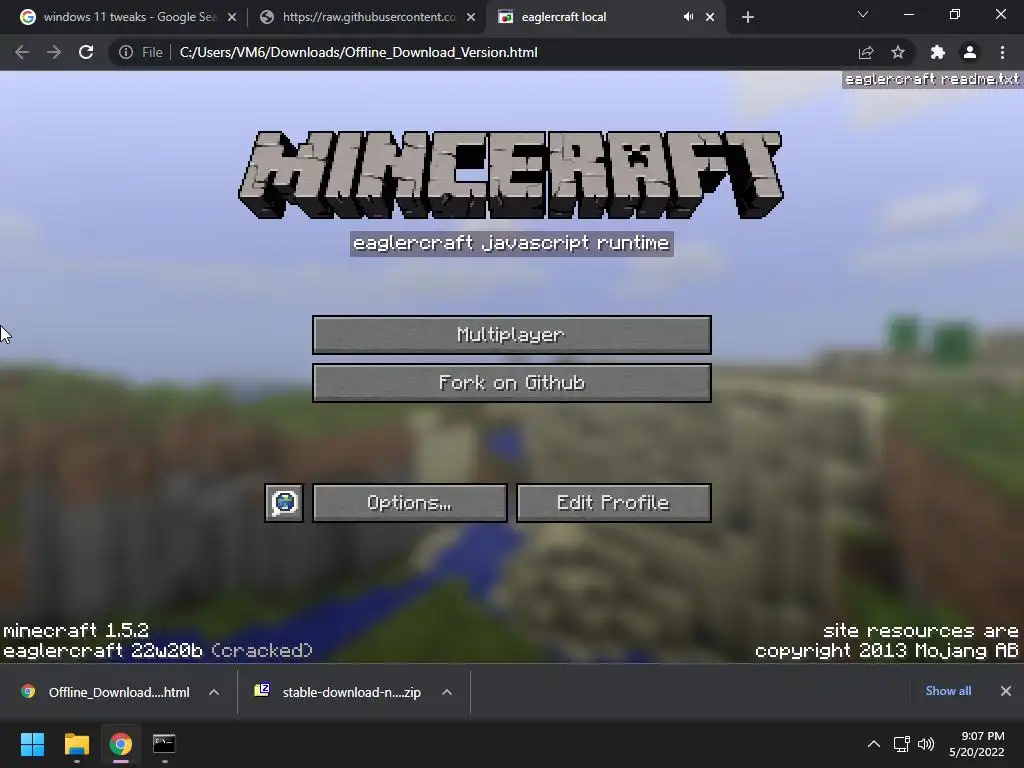
Task: Switch to windows 11 tweaks Google tab
Action: pyautogui.click(x=129, y=17)
